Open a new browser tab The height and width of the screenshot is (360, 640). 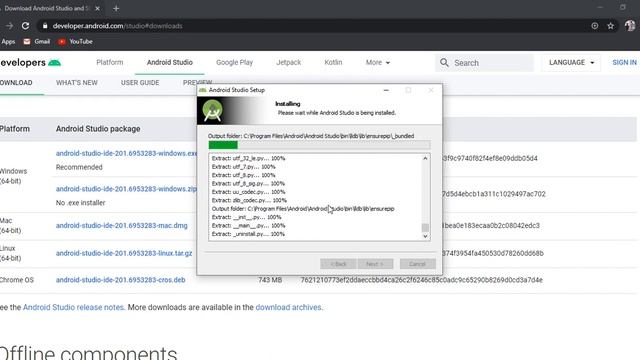[116, 8]
